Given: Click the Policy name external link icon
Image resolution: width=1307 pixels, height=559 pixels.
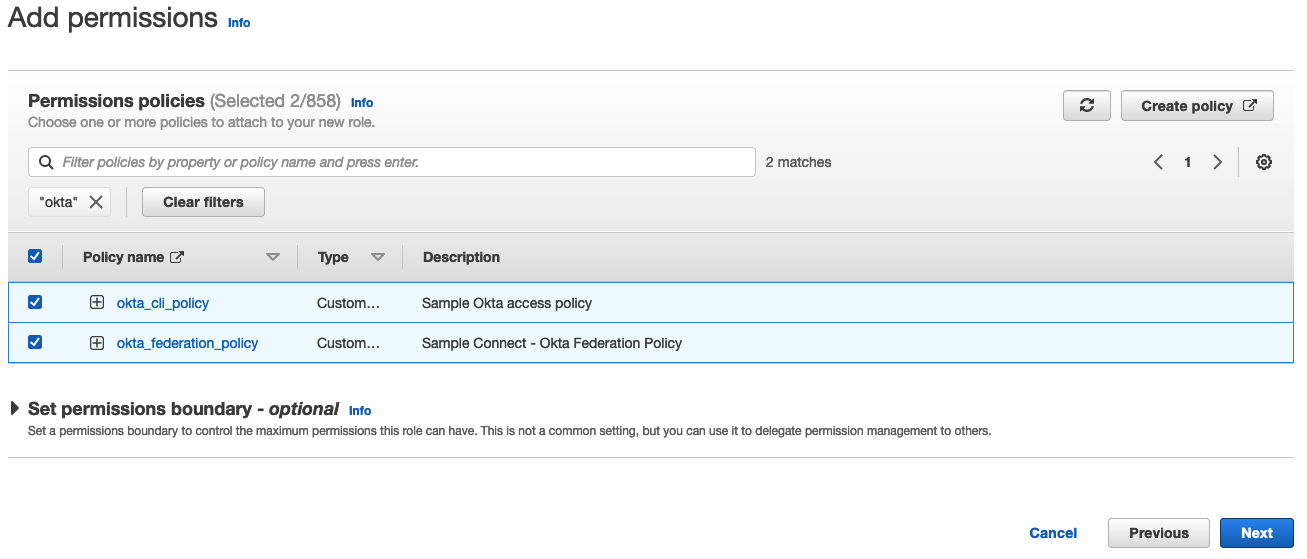Looking at the screenshot, I should click(x=177, y=257).
